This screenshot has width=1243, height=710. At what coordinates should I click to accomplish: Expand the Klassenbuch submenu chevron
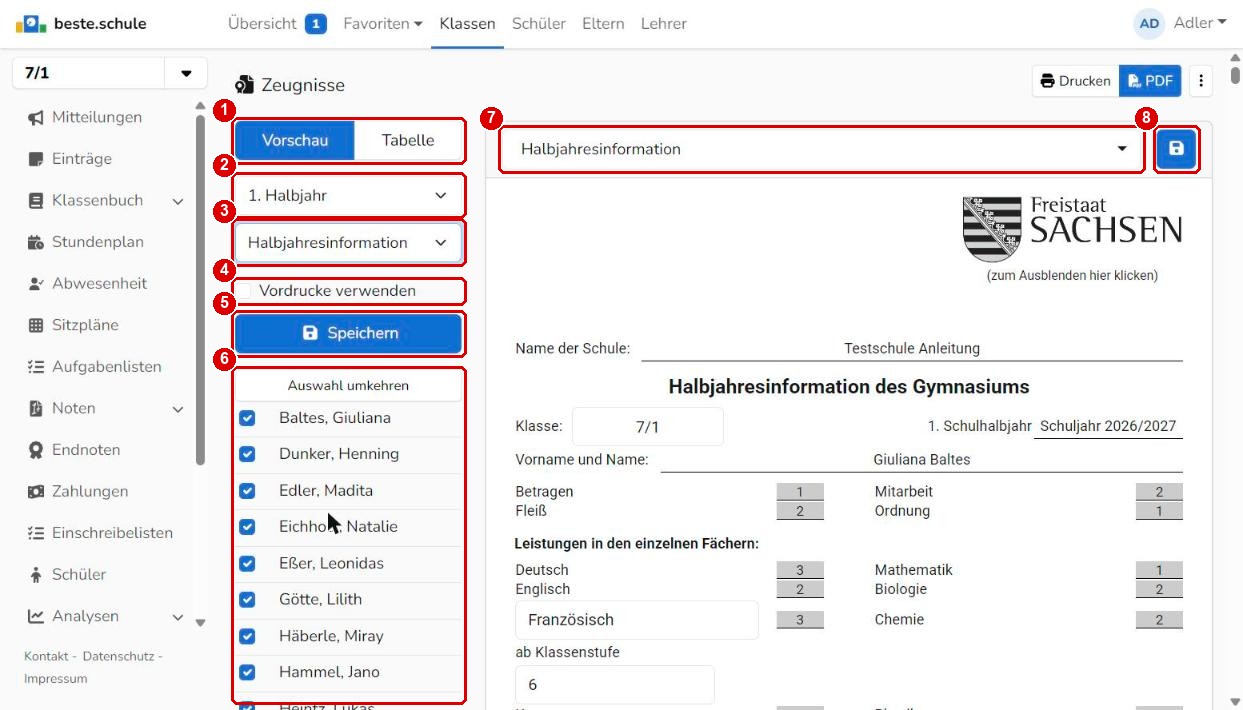[x=178, y=202]
